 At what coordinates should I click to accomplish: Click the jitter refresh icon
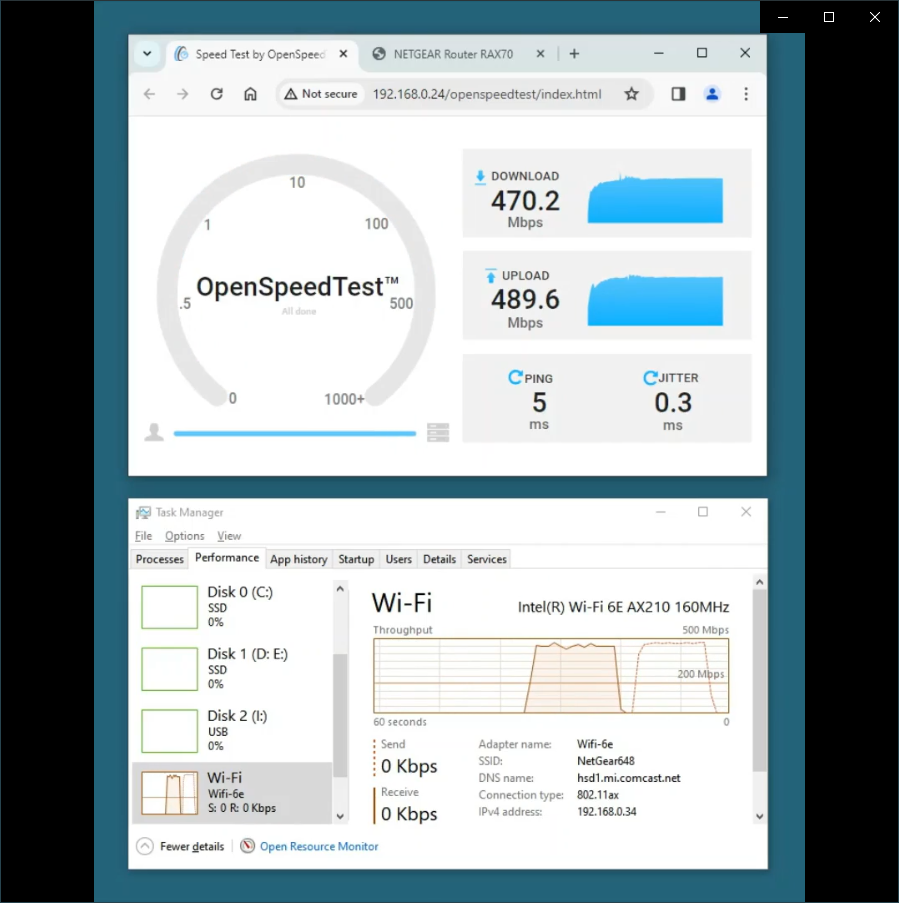click(650, 378)
